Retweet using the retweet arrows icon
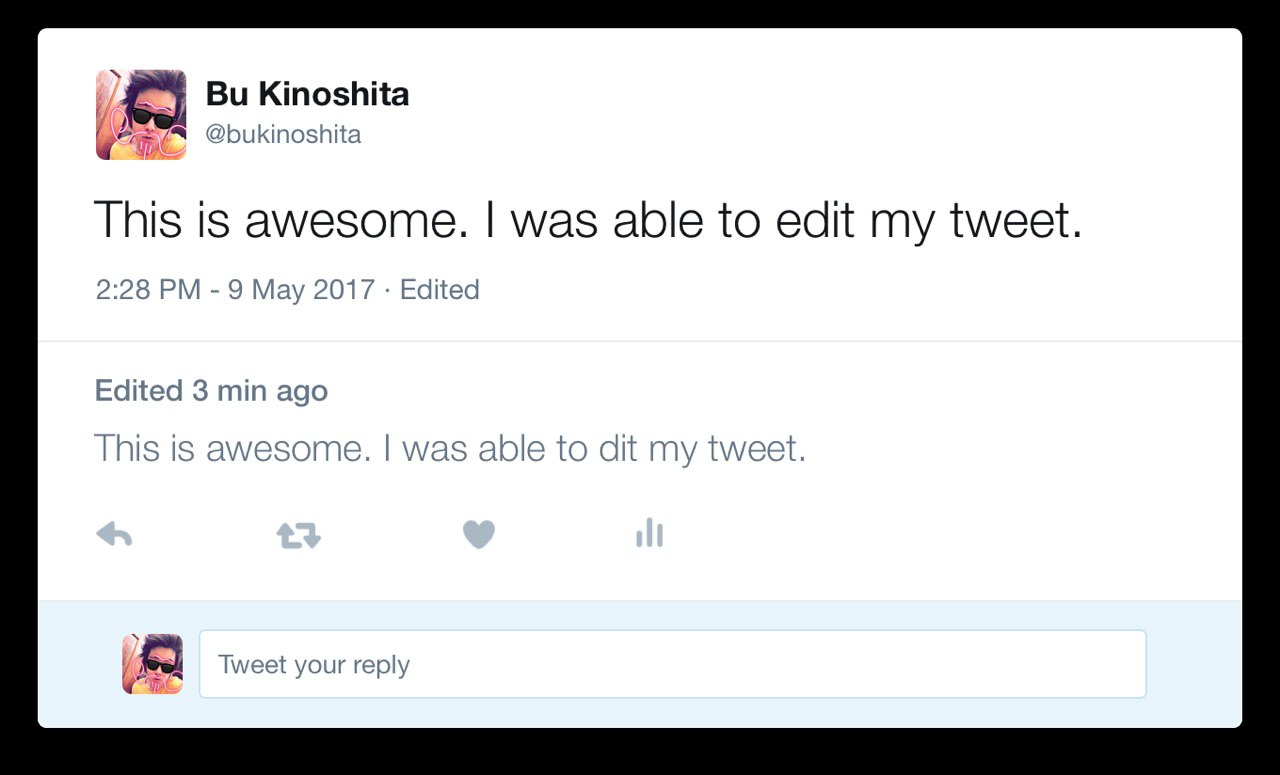Image resolution: width=1280 pixels, height=775 pixels. pos(299,536)
